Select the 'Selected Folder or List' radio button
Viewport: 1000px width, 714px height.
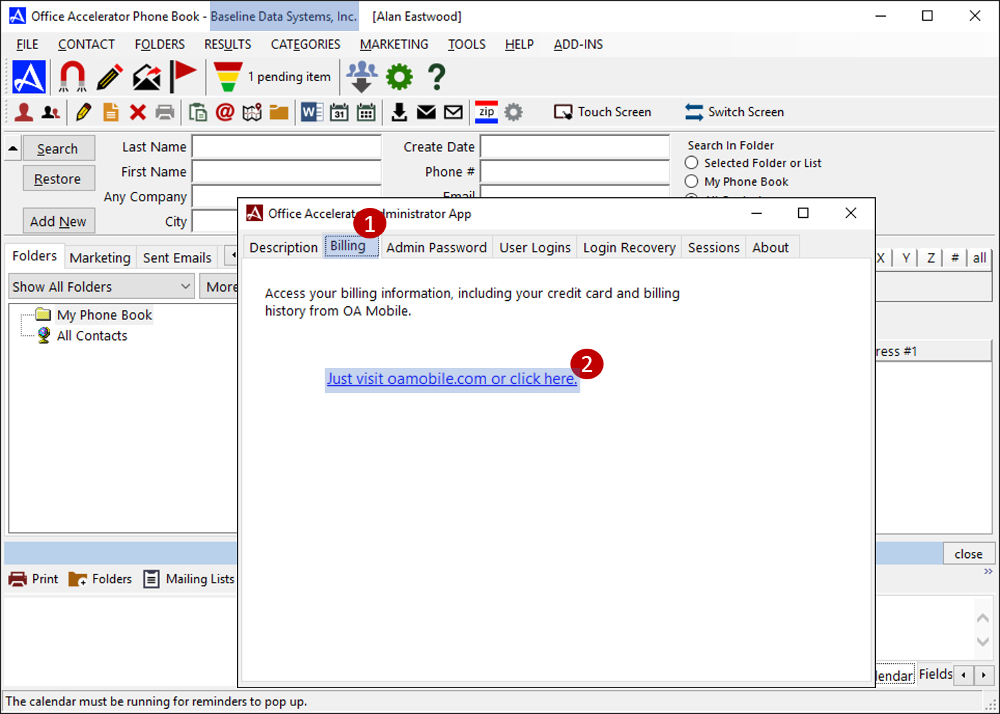tap(691, 163)
